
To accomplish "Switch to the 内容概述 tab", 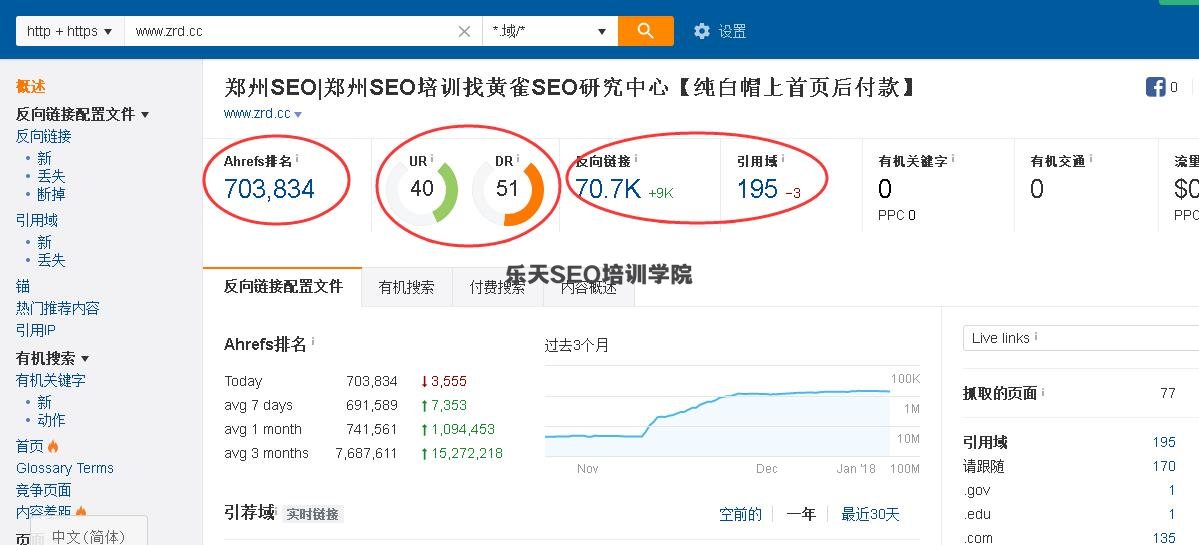I will [x=589, y=287].
